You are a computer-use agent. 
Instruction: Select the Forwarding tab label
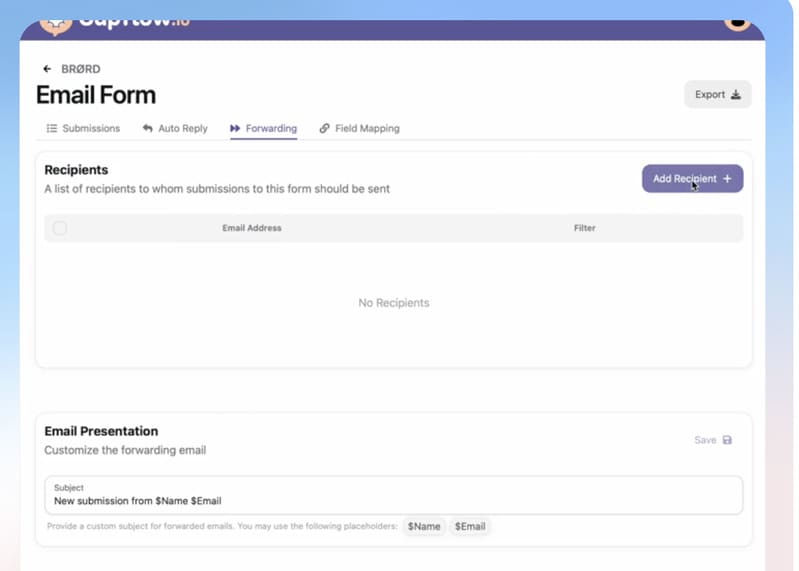pos(271,129)
